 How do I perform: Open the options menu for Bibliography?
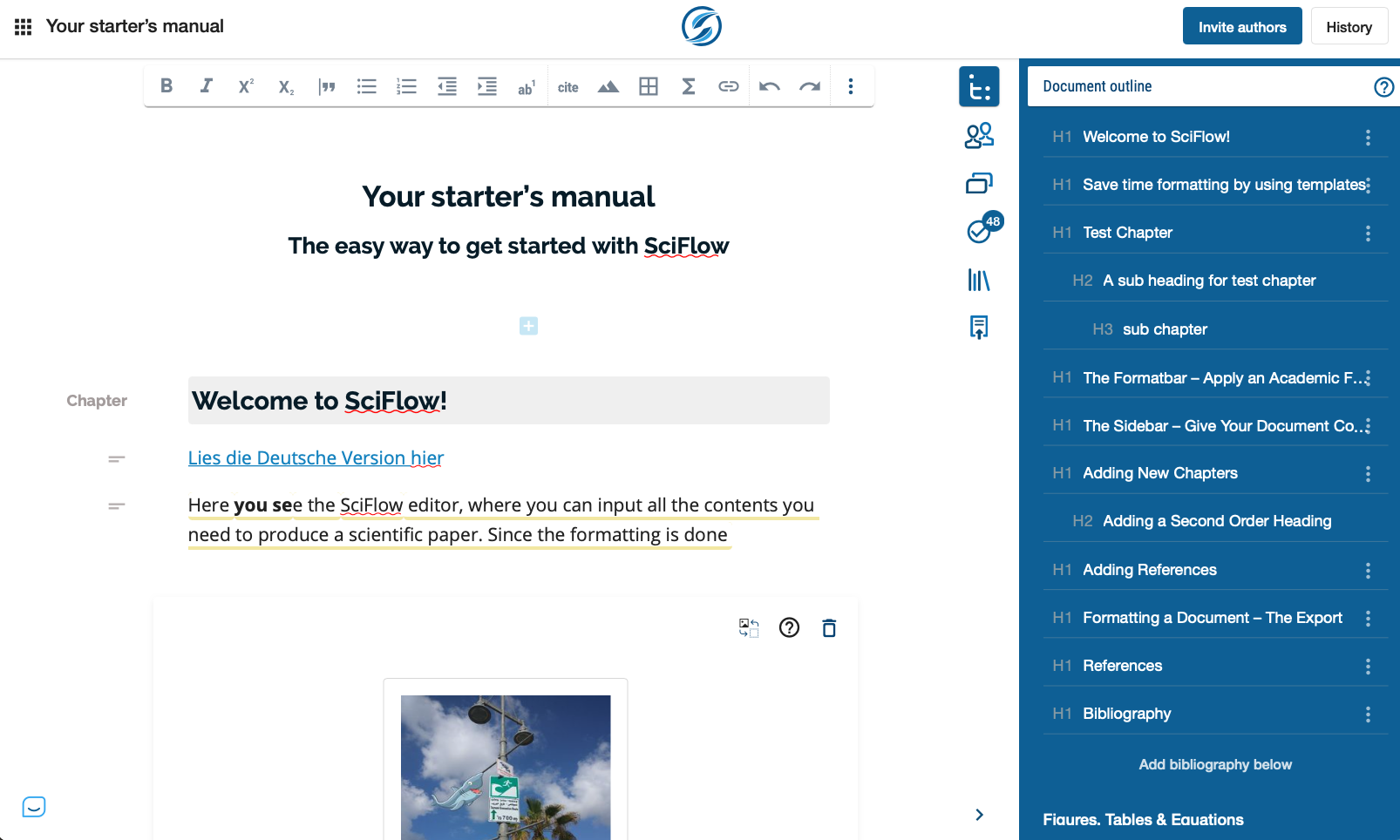1367,713
